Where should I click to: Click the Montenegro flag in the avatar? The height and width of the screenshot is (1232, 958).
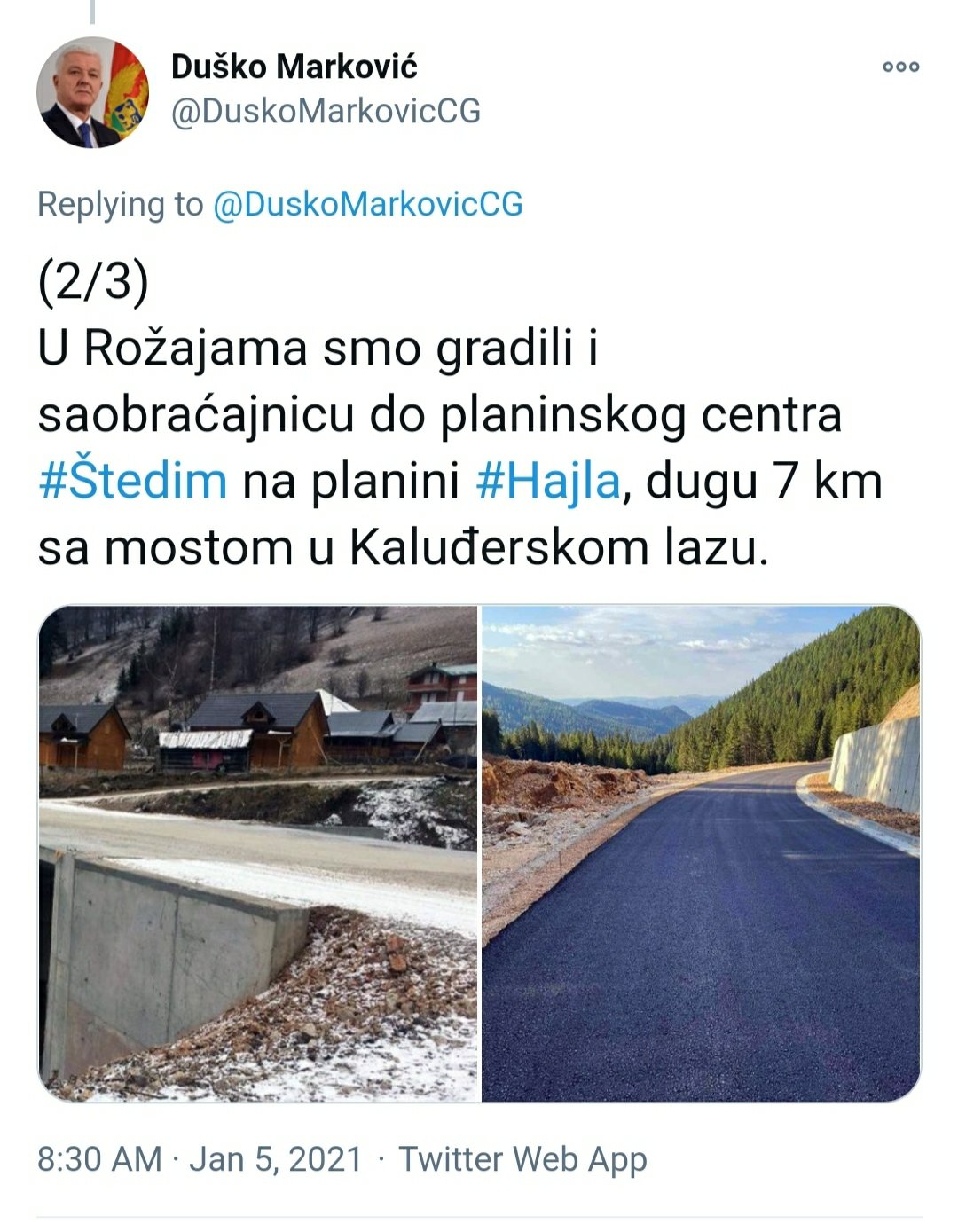coord(127,93)
